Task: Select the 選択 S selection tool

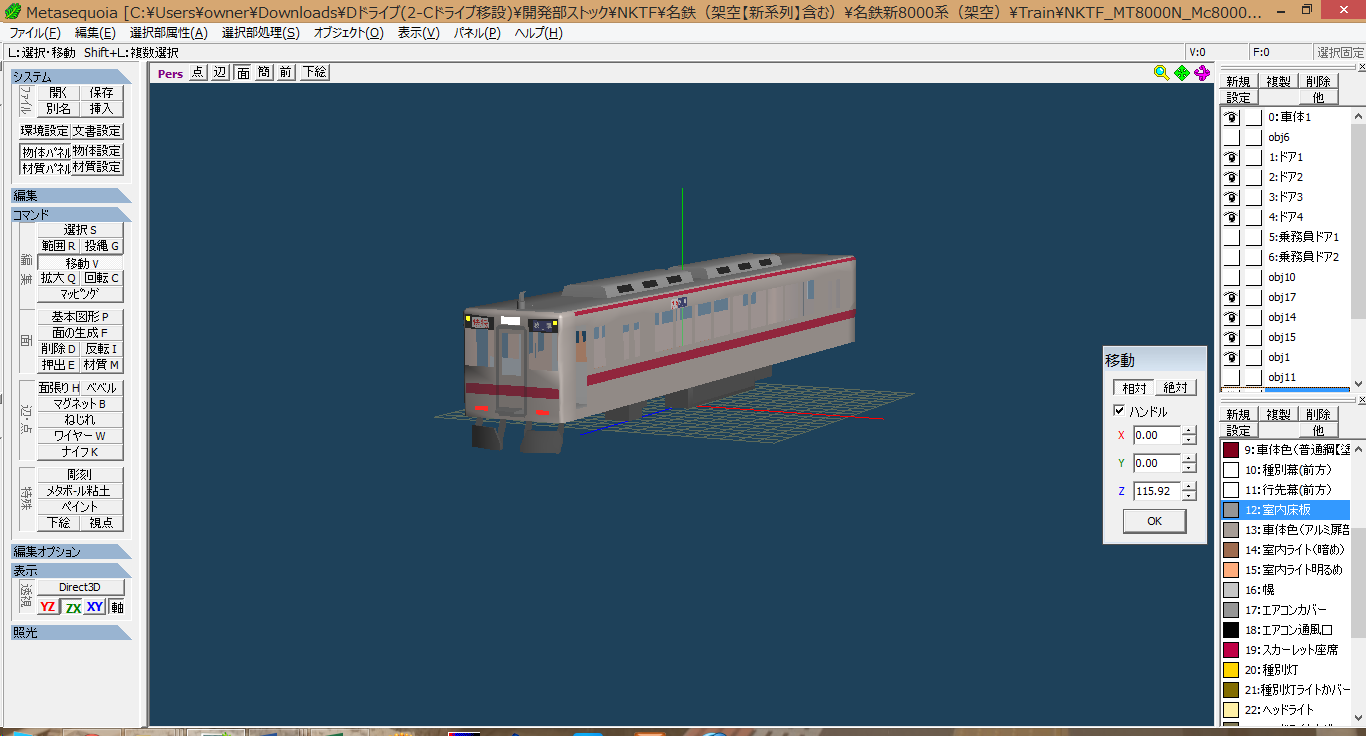Action: [80, 230]
